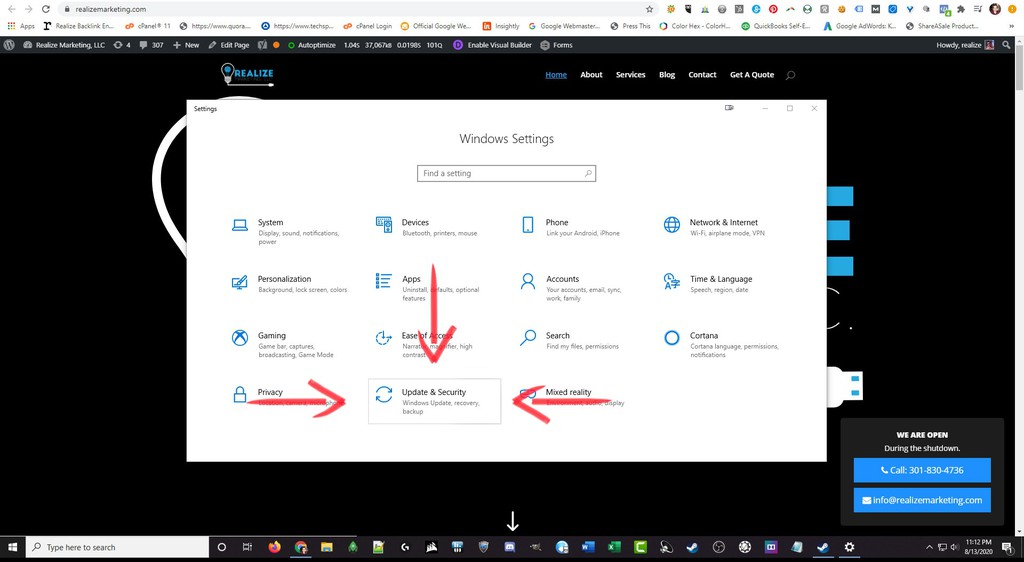The image size is (1024, 562).
Task: Open the QuickBooks Self-E... bookmark
Action: [776, 26]
